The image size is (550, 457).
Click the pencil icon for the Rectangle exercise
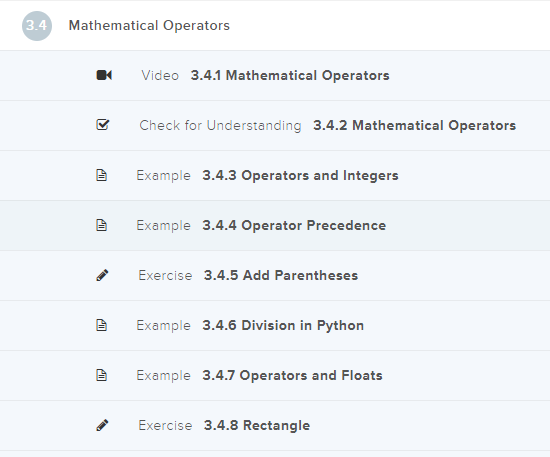(102, 425)
